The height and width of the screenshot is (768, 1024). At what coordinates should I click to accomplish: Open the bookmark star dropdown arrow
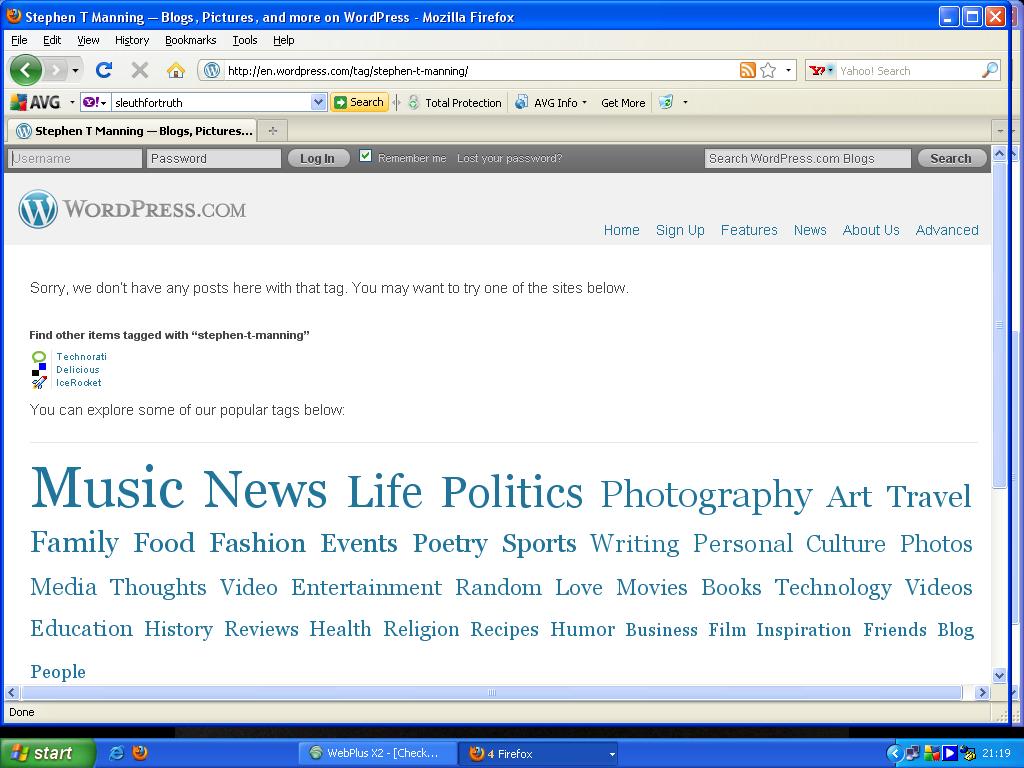pos(788,71)
